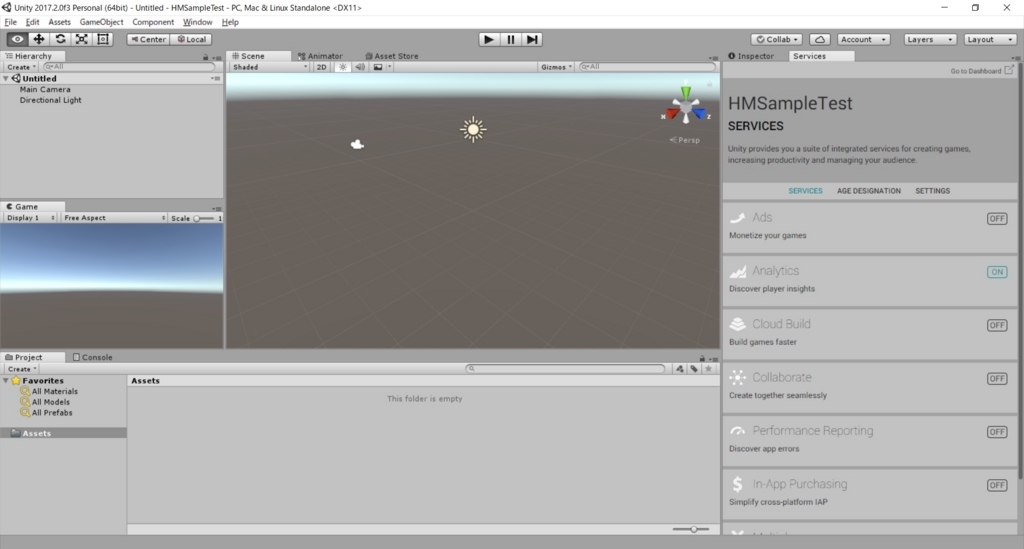Adjust the asset icon size slider
Viewport: 1024px width, 549px height.
pyautogui.click(x=691, y=529)
